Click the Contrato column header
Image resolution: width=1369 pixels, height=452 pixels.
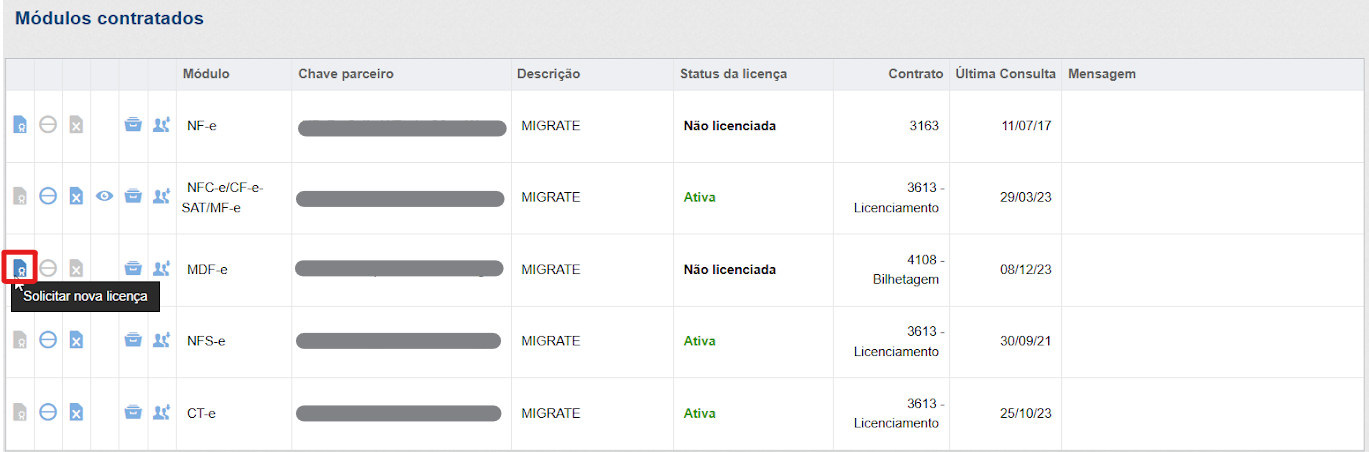pyautogui.click(x=915, y=74)
